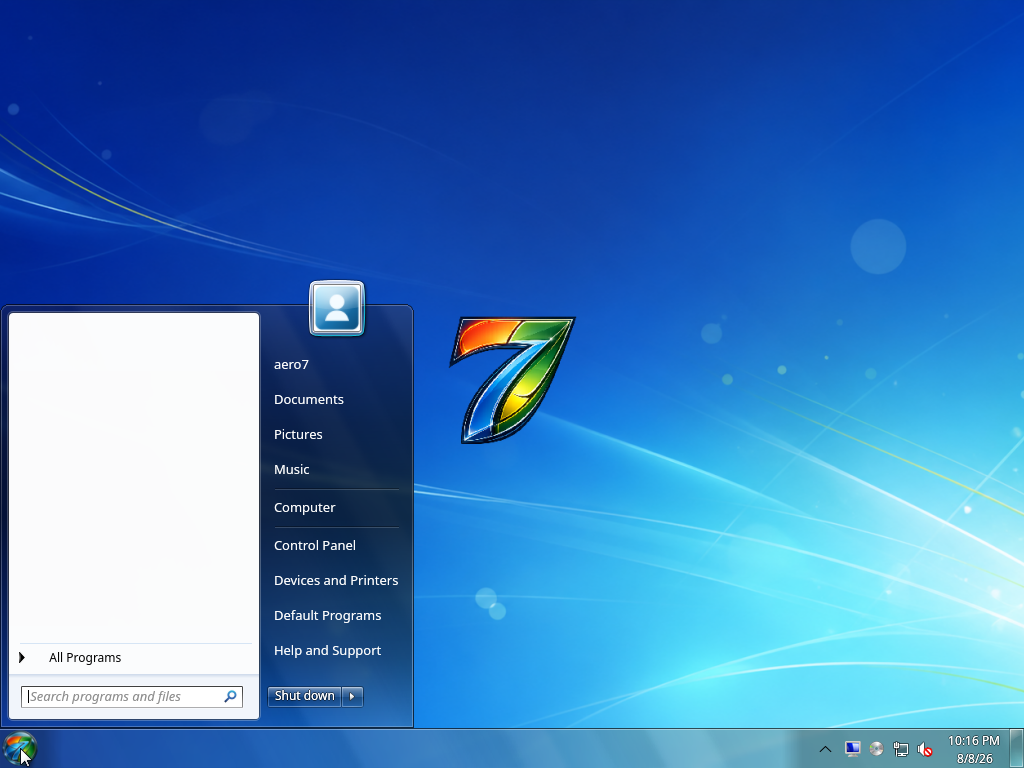Open the Shut down options arrow
This screenshot has height=768, width=1024.
tap(352, 696)
